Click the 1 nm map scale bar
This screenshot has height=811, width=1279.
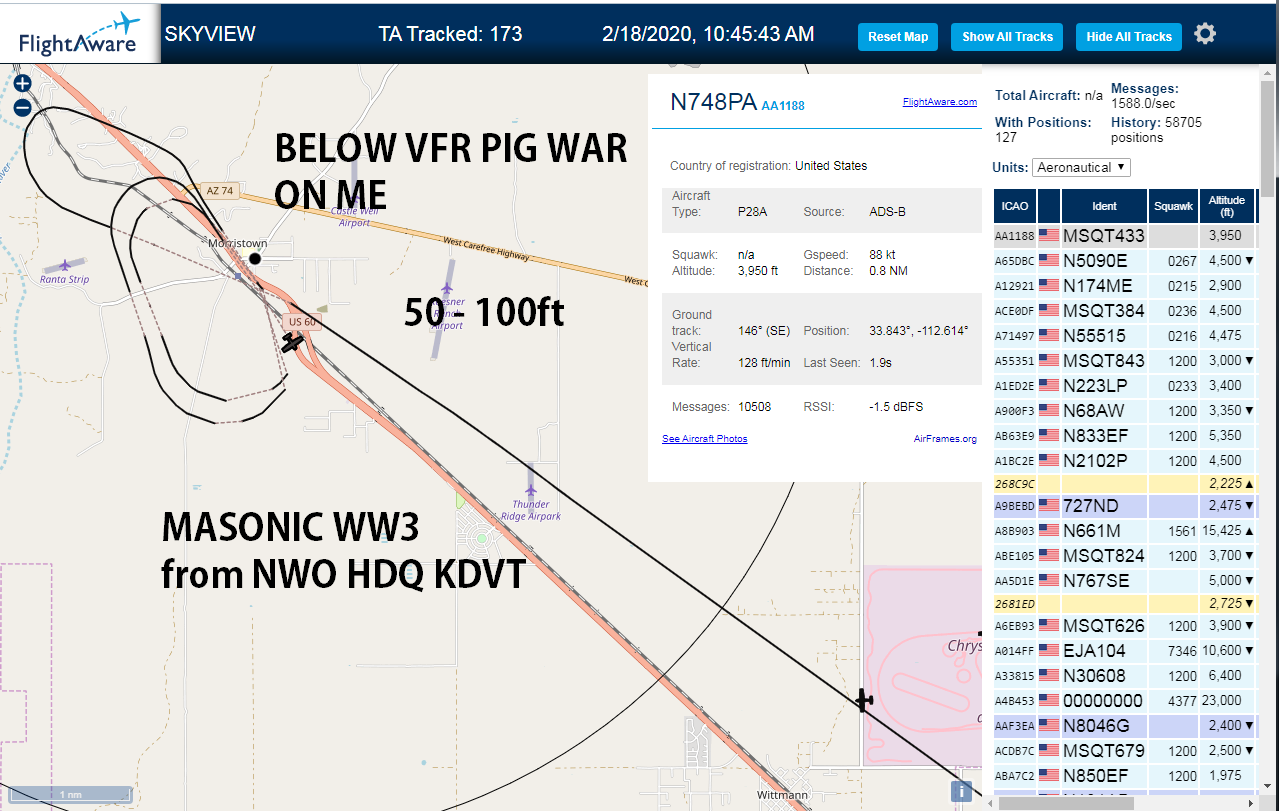pos(70,794)
